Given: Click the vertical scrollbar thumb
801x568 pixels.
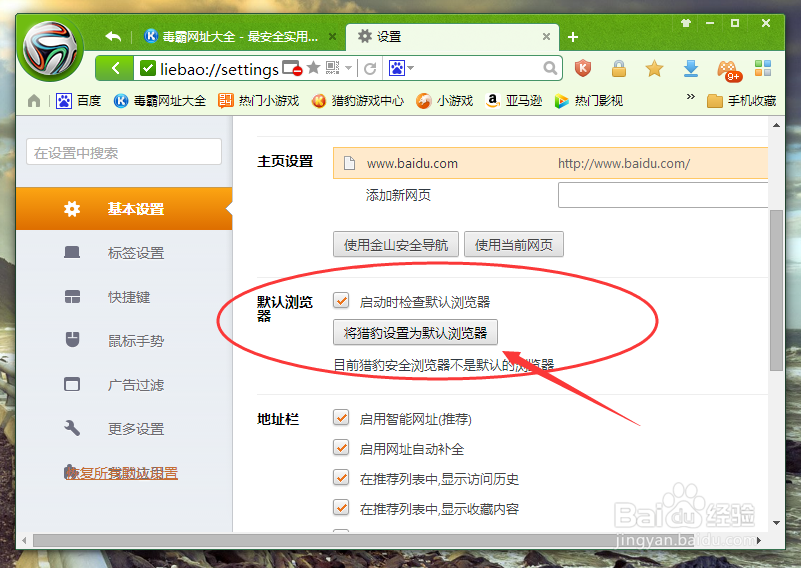Looking at the screenshot, I should coord(776,290).
